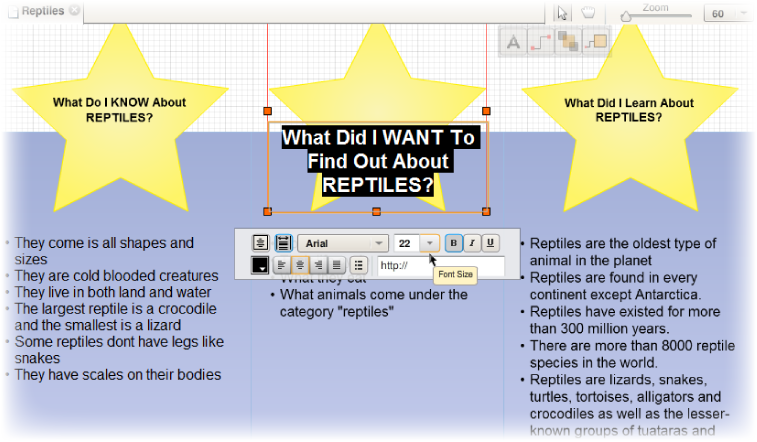The image size is (757, 442).
Task: Align text to the left
Action: point(281,265)
